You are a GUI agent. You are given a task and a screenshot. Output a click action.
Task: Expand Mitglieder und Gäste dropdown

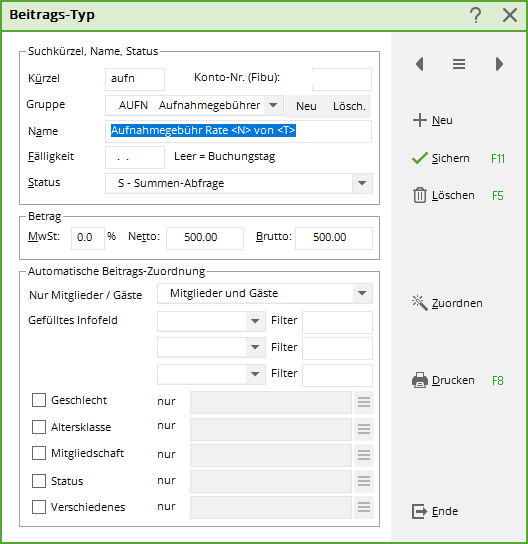tap(362, 294)
